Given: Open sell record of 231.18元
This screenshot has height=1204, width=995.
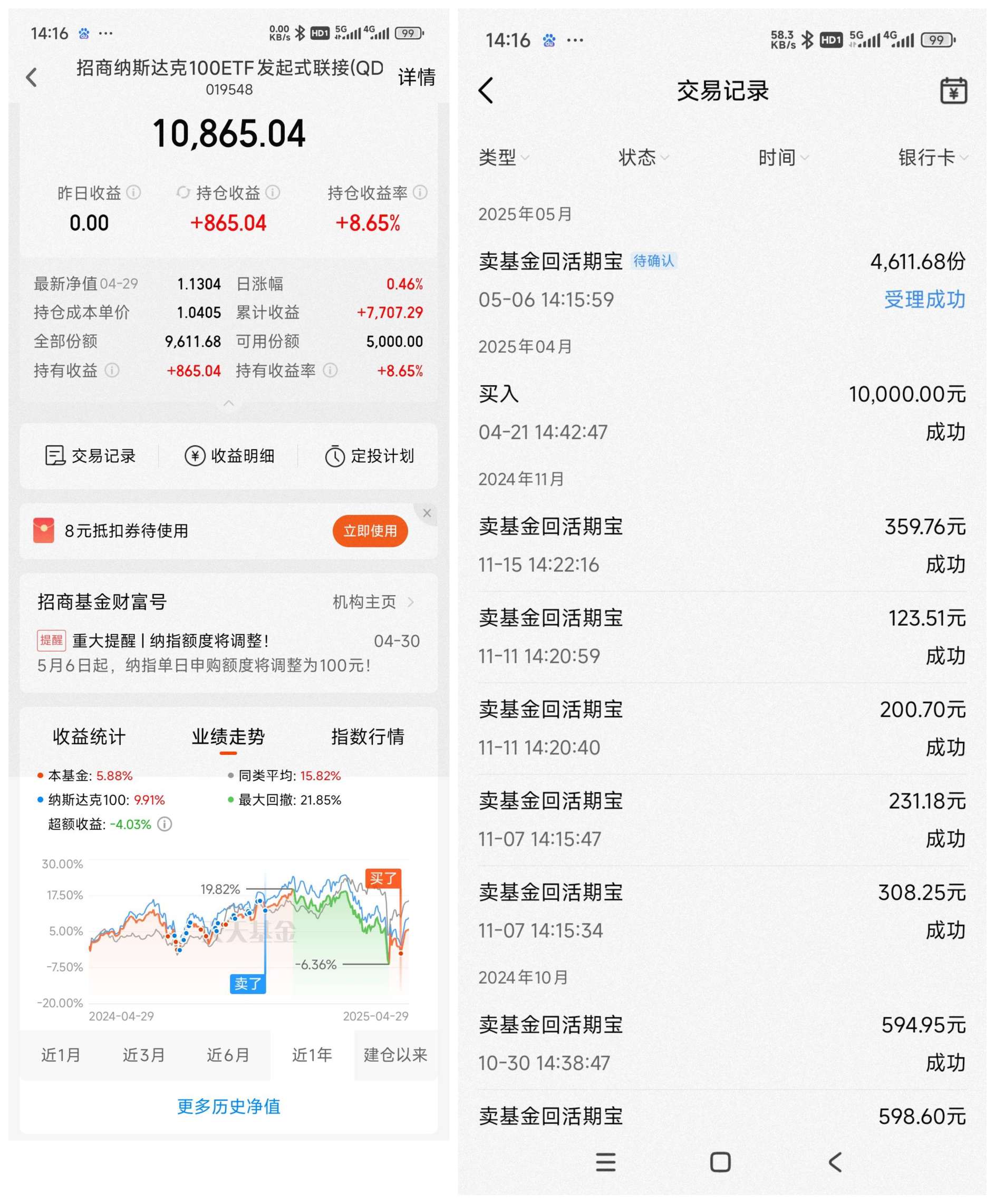Looking at the screenshot, I should point(722,820).
